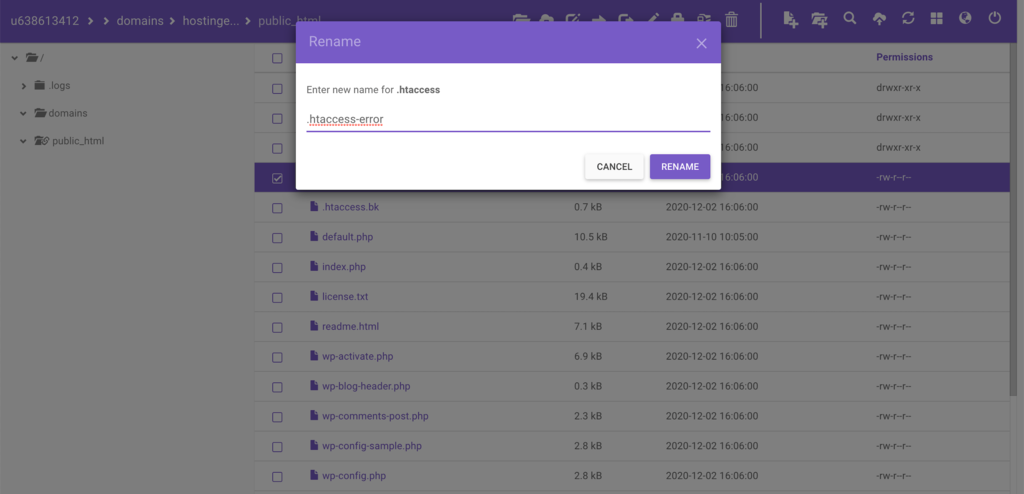Click the CANCEL button in Rename dialog
This screenshot has width=1024, height=494.
[x=614, y=167]
